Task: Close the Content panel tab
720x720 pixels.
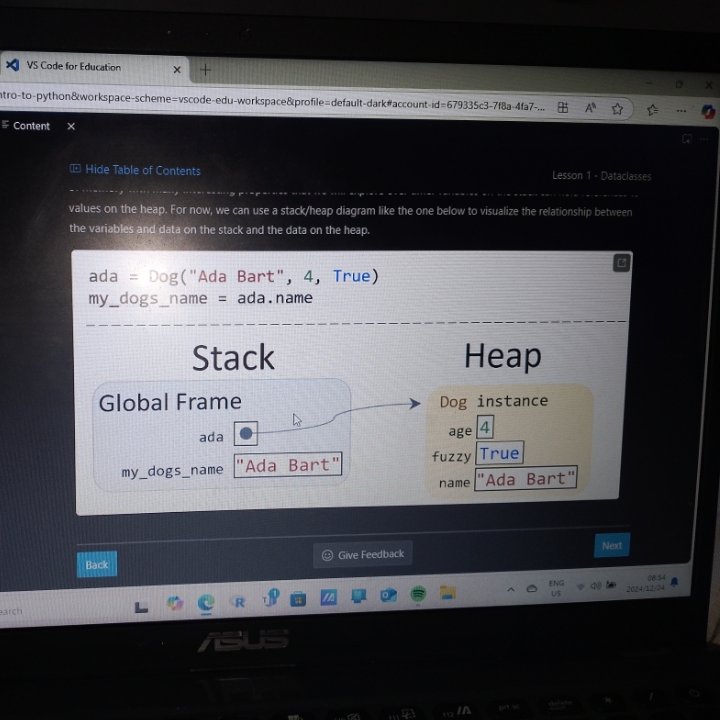Action: (71, 126)
